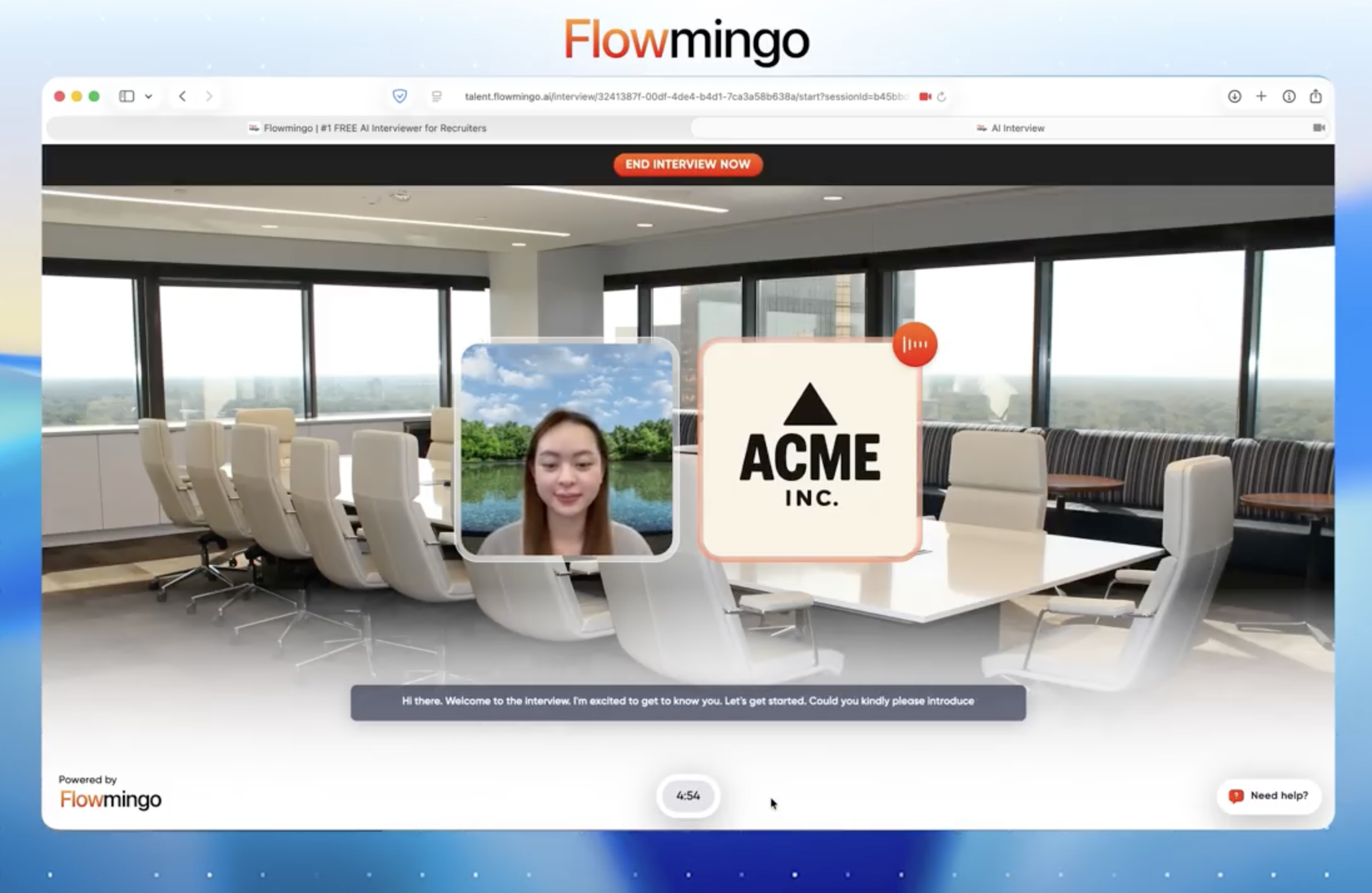This screenshot has height=893, width=1372.
Task: Click the back navigation arrow
Action: click(x=182, y=96)
